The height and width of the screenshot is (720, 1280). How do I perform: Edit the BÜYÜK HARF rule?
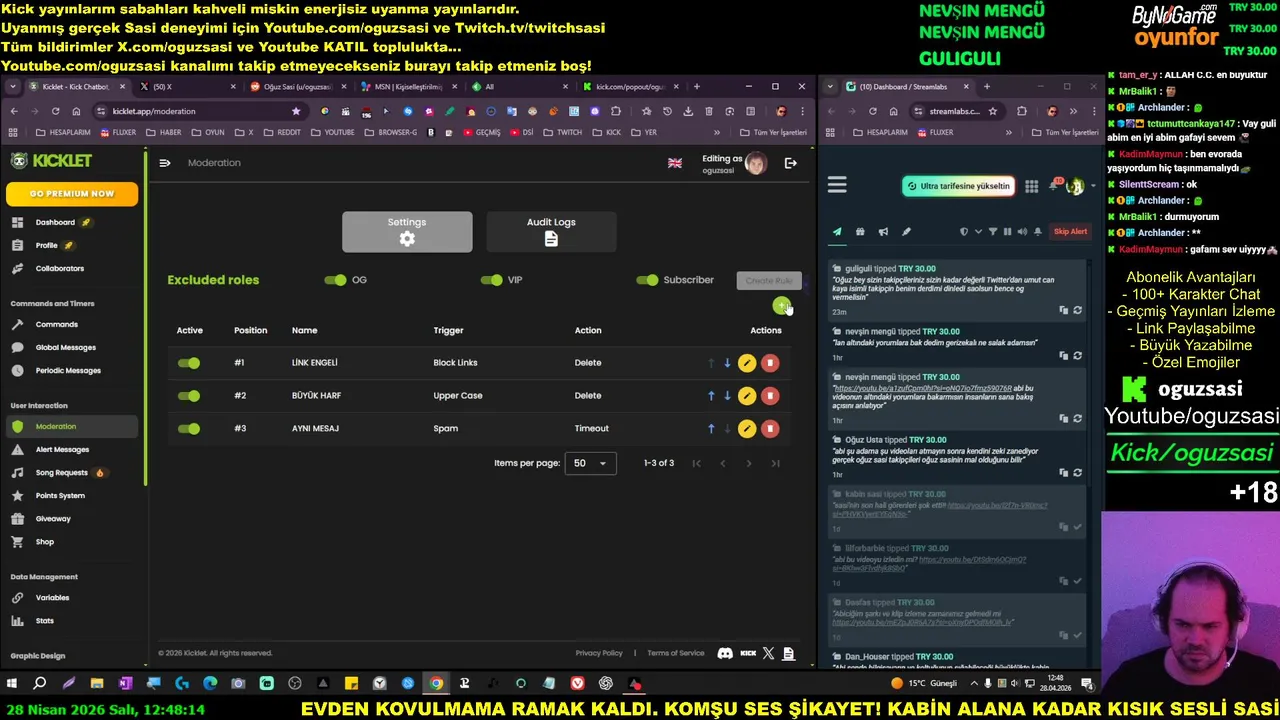pyautogui.click(x=747, y=396)
